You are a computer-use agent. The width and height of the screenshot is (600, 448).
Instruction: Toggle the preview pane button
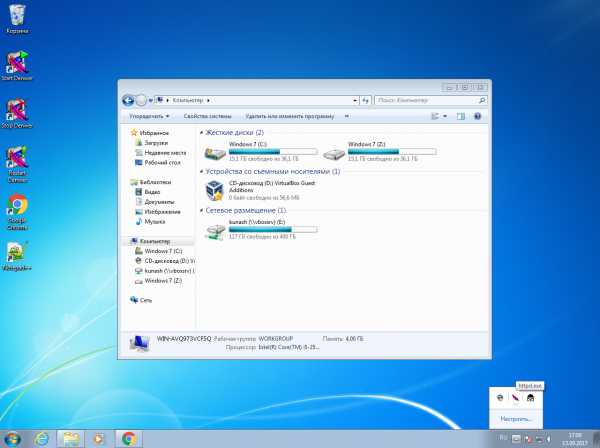(x=461, y=116)
